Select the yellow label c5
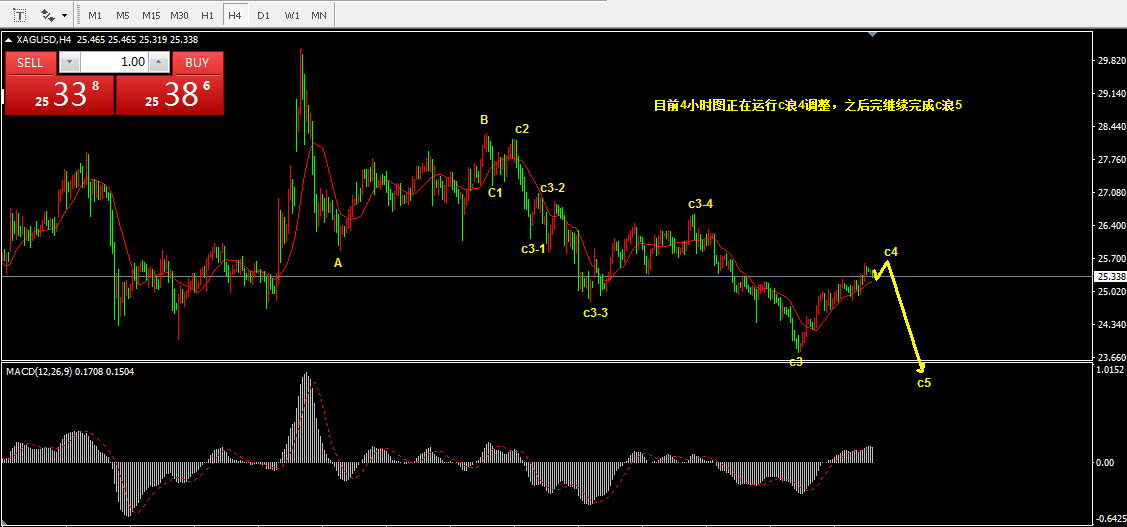This screenshot has height=527, width=1127. (924, 382)
